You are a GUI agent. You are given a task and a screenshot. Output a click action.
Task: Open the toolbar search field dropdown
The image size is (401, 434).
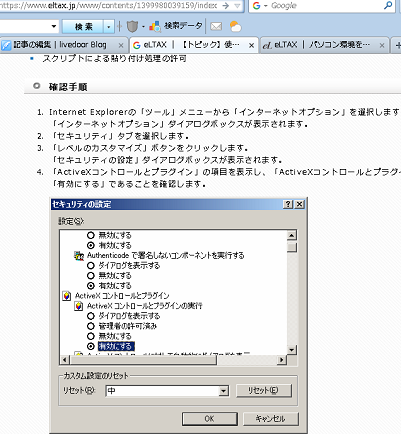54,26
